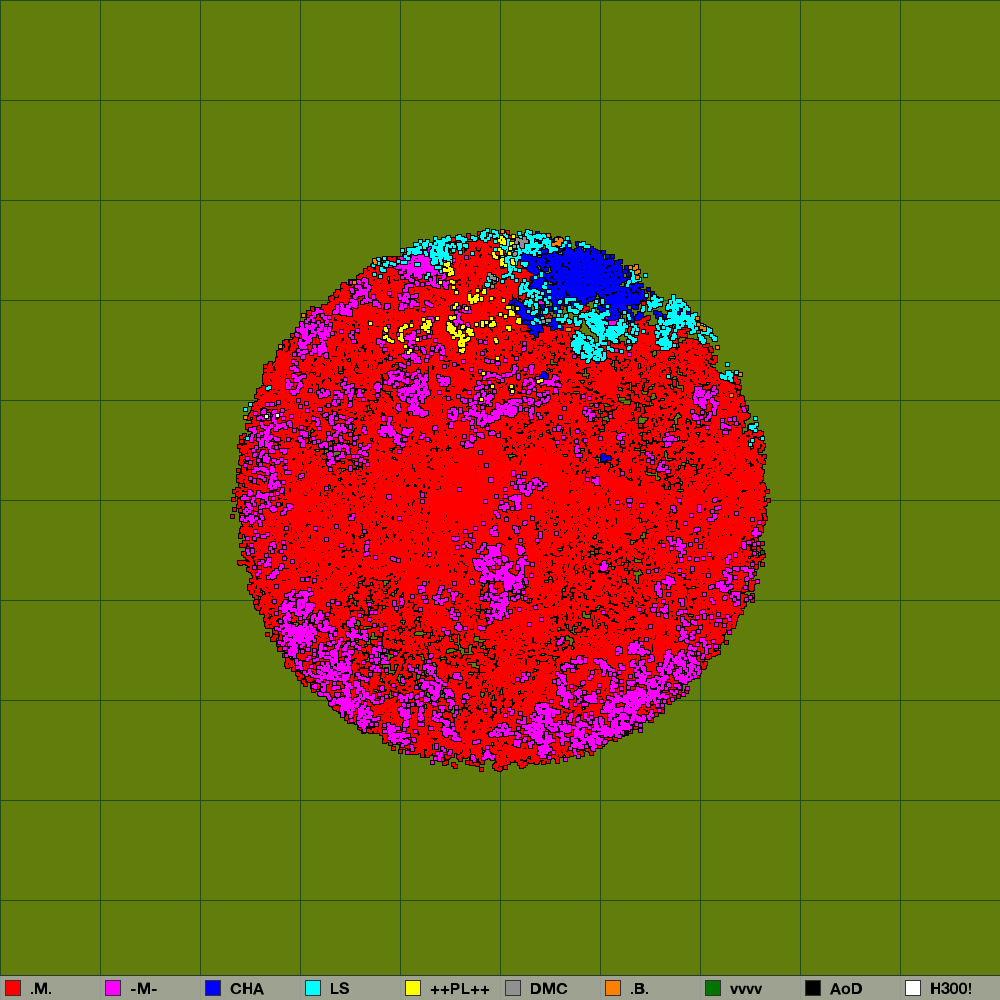Select the 'DMC' legend label
The height and width of the screenshot is (1000, 1000).
coord(548,989)
